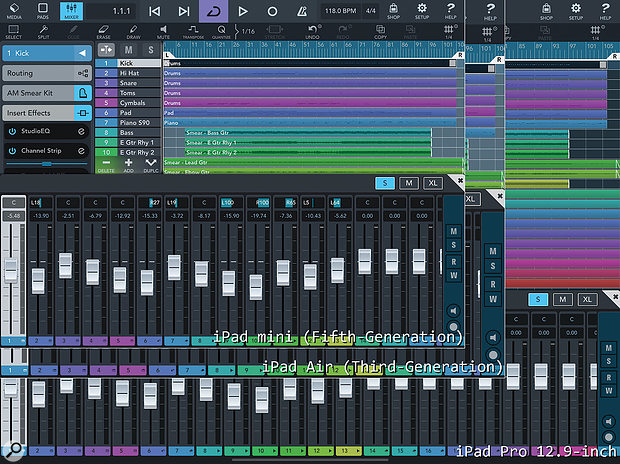Image resolution: width=620 pixels, height=464 pixels.
Task: Toggle global Mute M in the track header
Action: tap(129, 50)
